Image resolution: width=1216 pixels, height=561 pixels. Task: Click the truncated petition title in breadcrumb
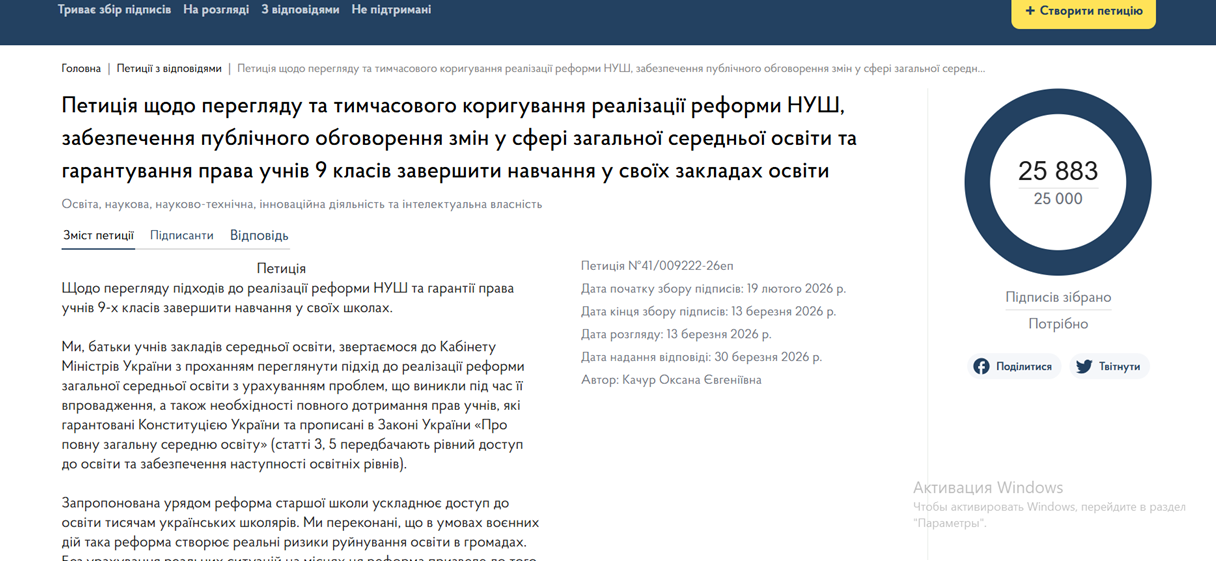pos(610,69)
